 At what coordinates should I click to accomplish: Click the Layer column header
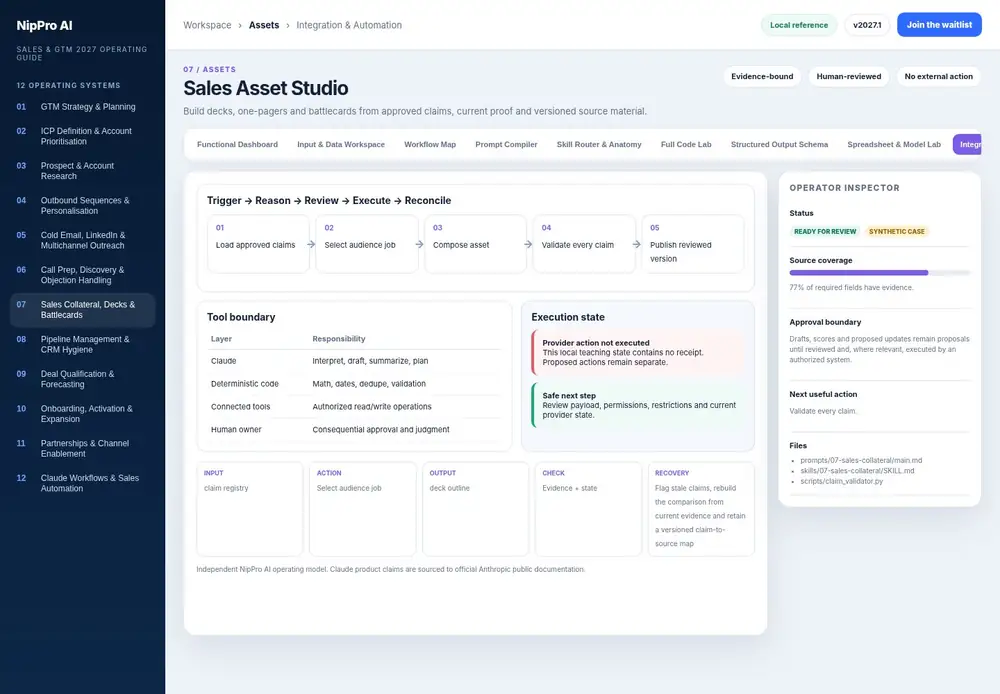tap(221, 339)
